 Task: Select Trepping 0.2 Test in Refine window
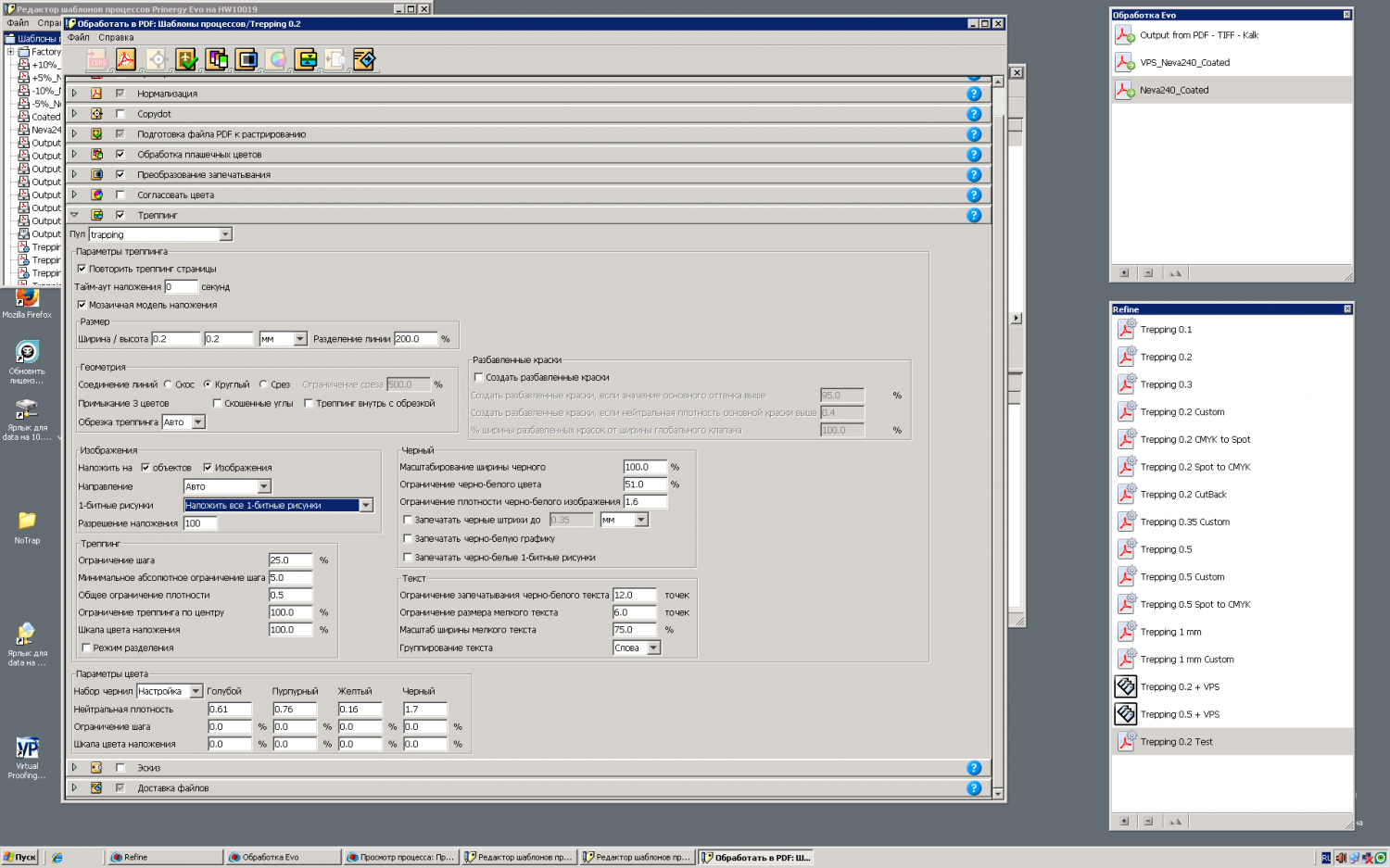point(1232,742)
